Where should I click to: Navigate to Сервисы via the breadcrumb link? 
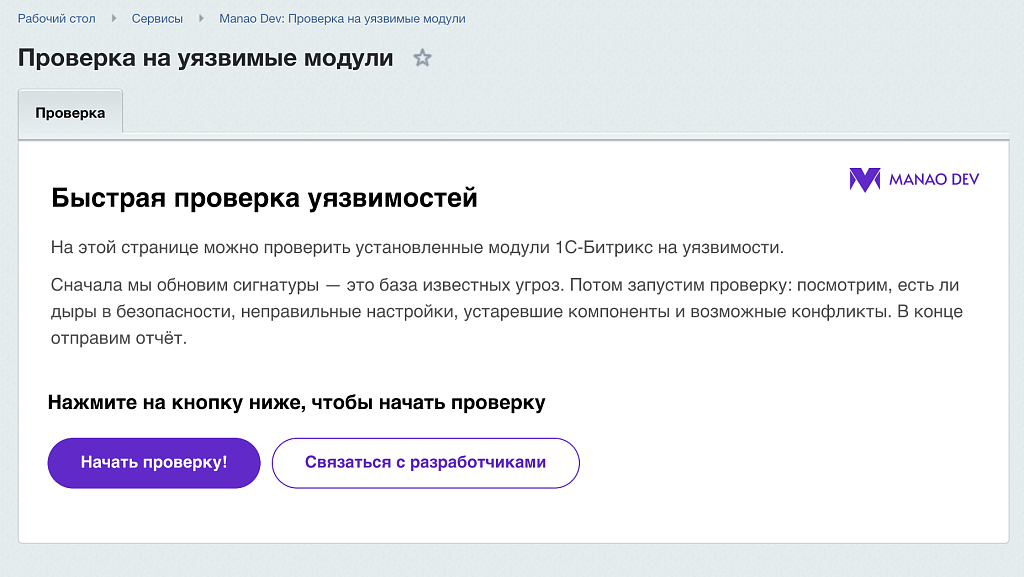156,18
